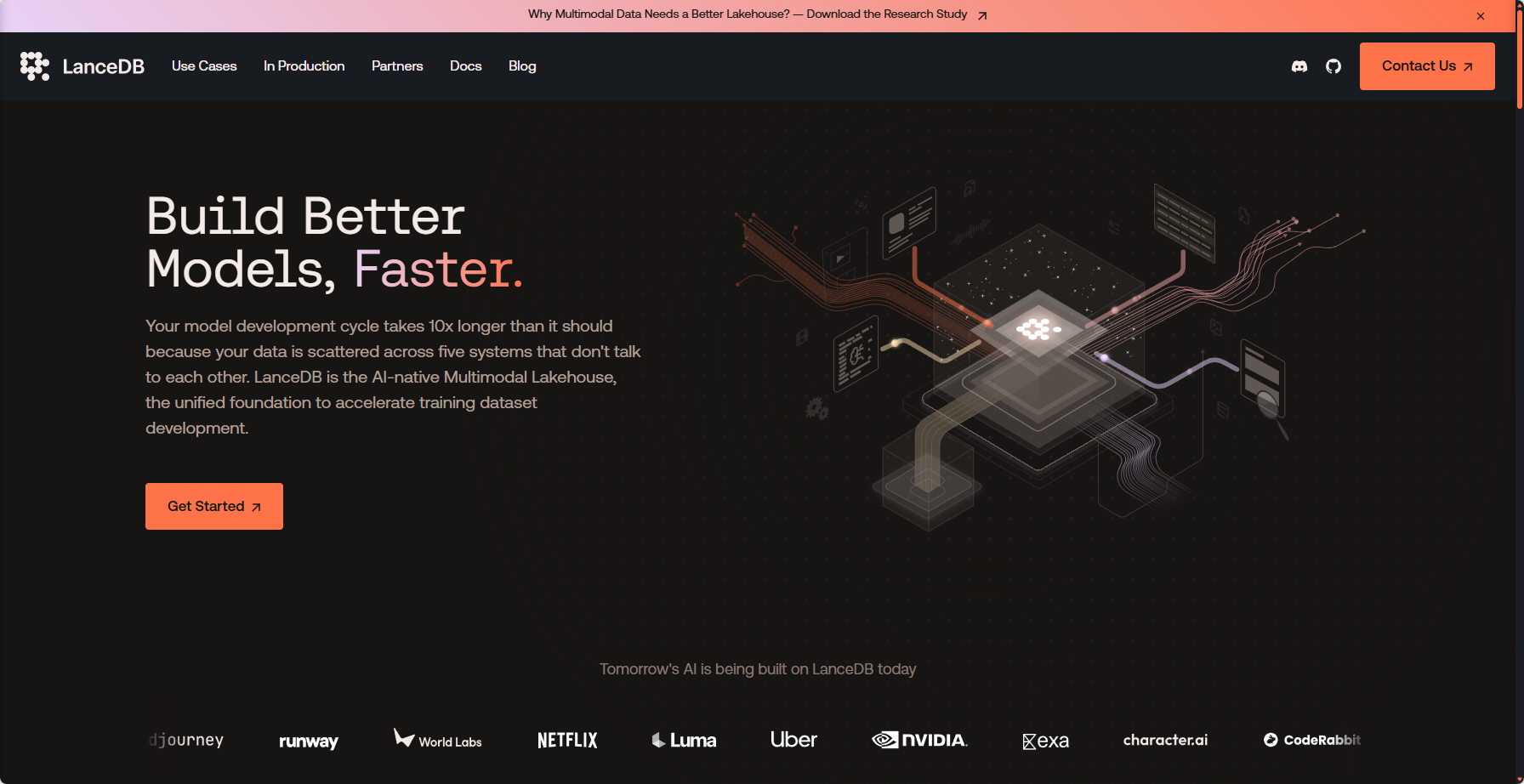
Task: Visit the Blog nav link
Action: (522, 66)
